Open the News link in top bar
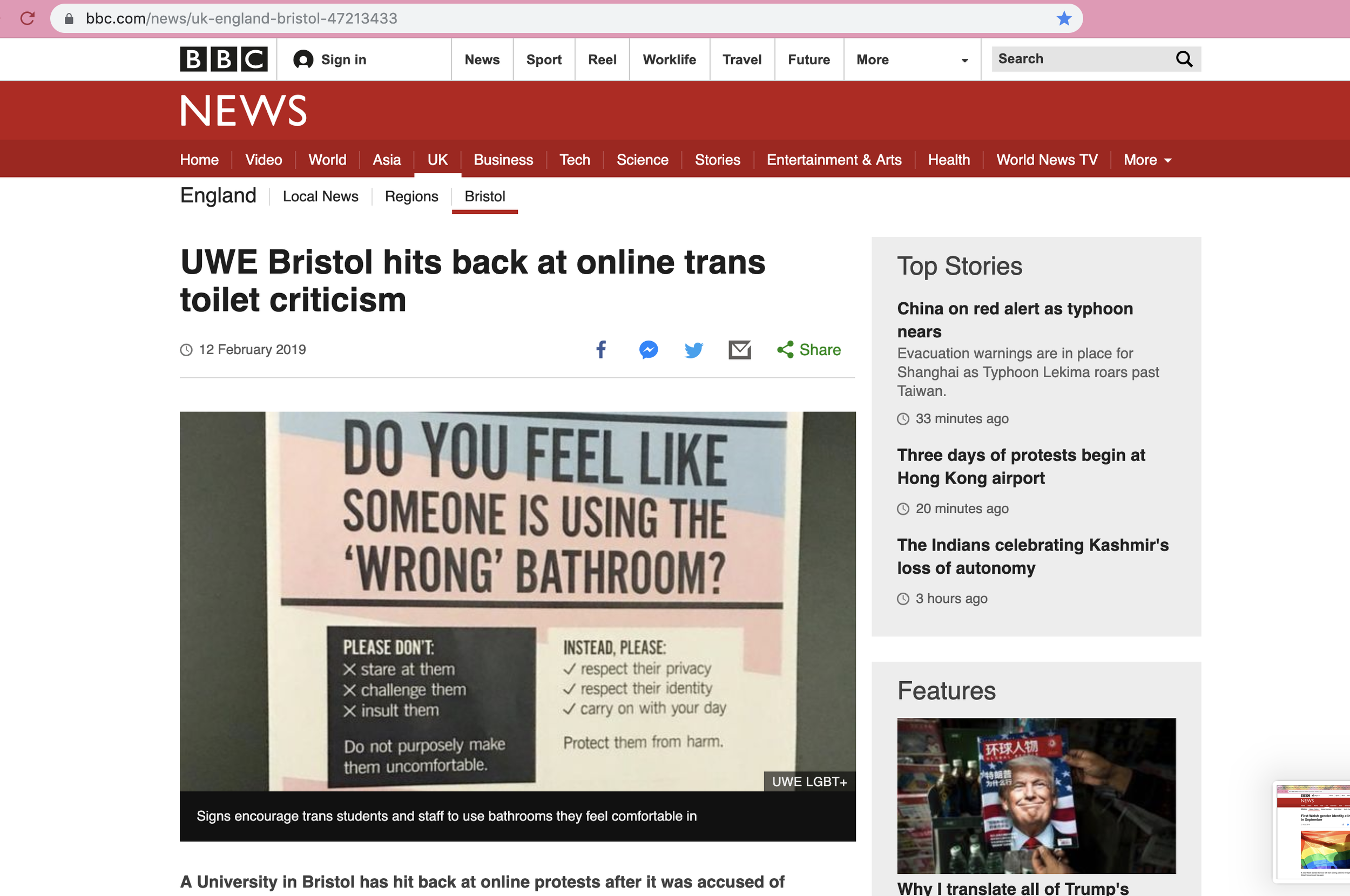1350x896 pixels. point(482,59)
